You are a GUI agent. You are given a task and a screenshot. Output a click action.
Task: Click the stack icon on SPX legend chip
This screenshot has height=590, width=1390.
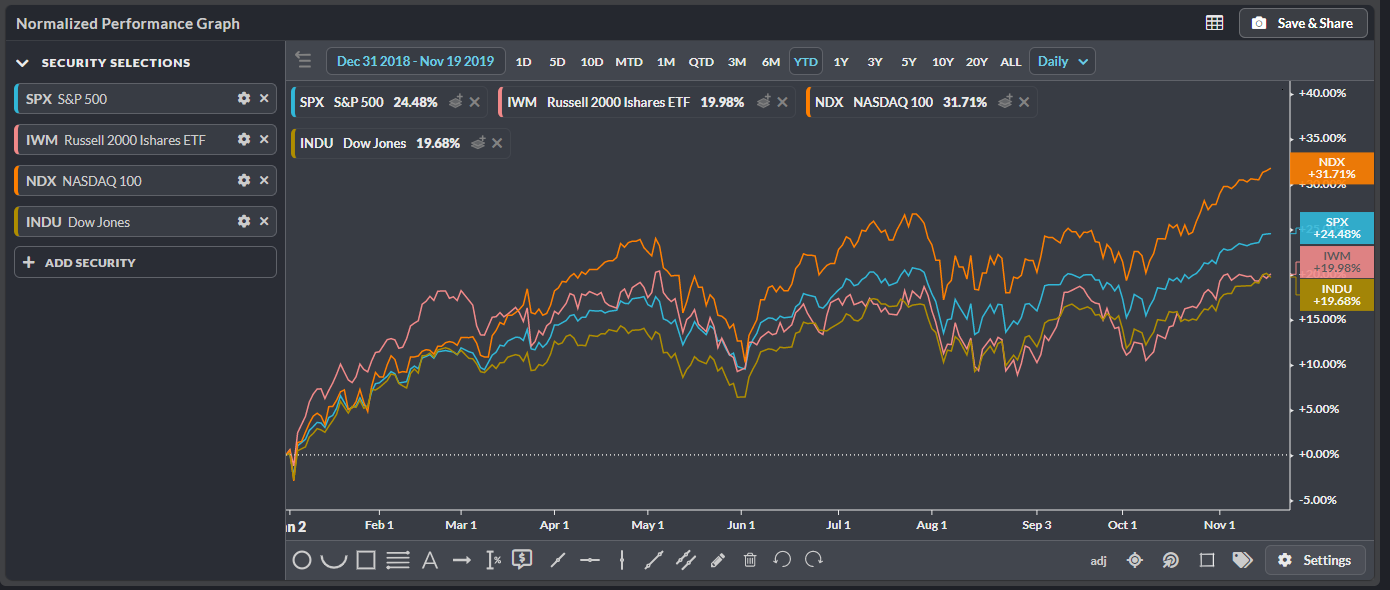454,101
